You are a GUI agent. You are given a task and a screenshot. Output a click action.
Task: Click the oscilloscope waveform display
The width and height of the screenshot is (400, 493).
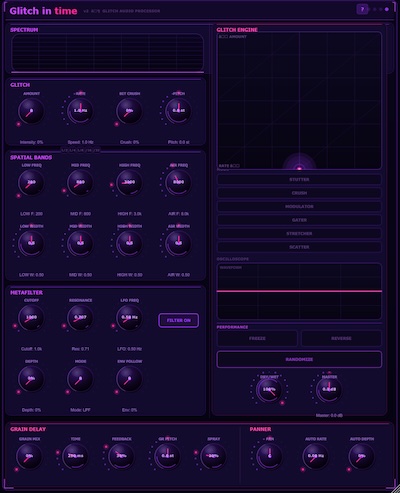coord(299,291)
